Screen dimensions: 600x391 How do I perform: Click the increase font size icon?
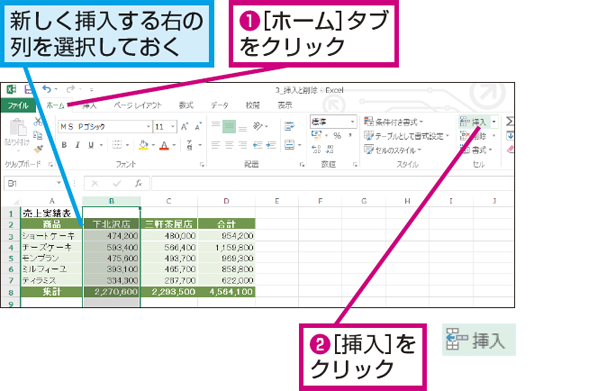pyautogui.click(x=184, y=127)
